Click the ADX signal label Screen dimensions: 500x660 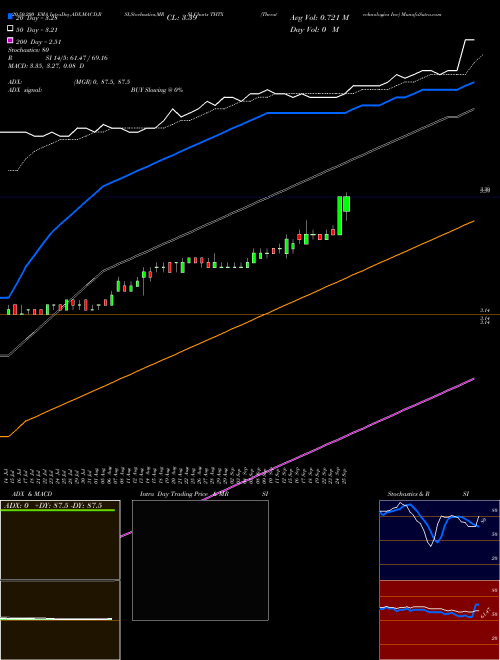click(x=25, y=90)
